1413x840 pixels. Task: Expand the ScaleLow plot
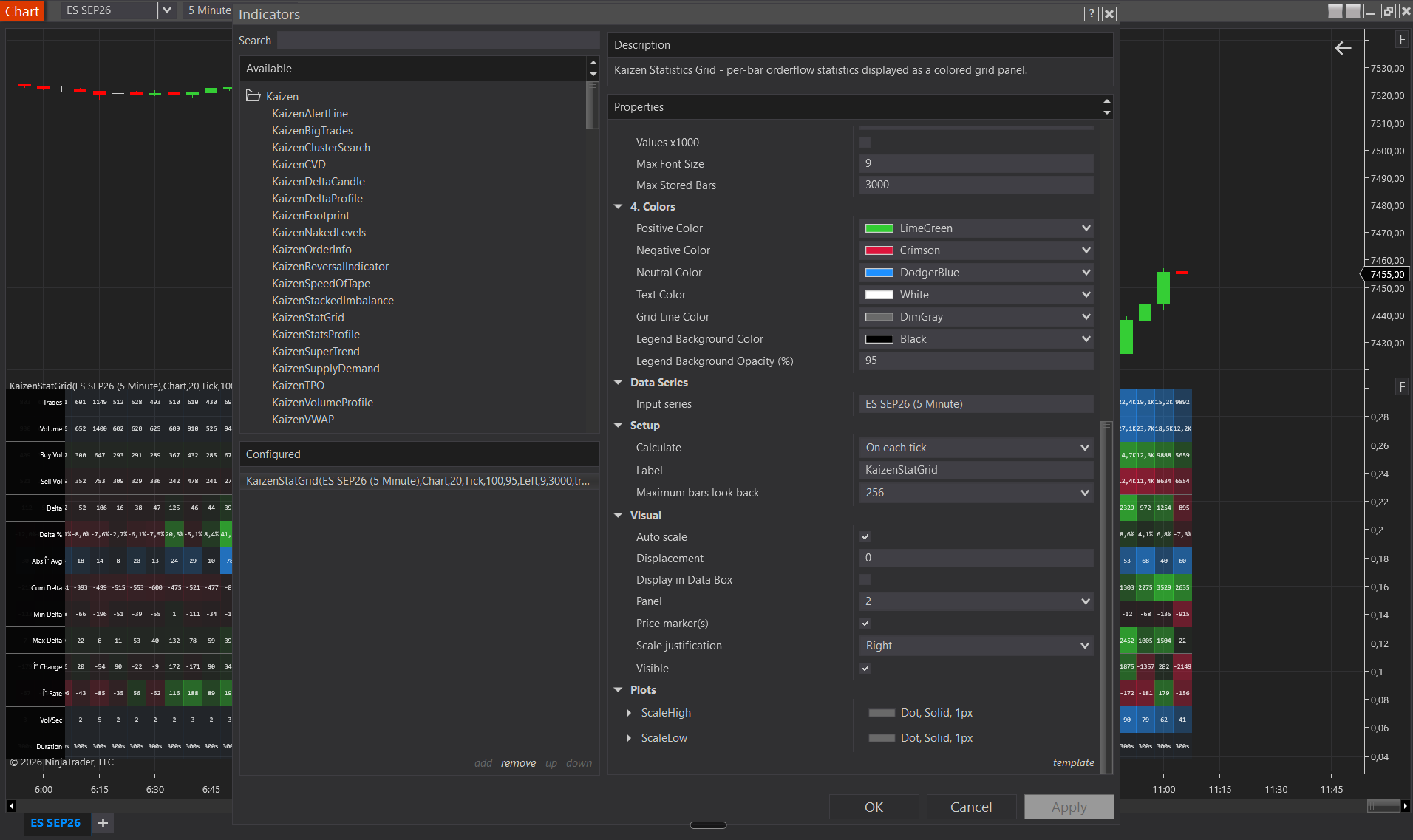point(629,738)
